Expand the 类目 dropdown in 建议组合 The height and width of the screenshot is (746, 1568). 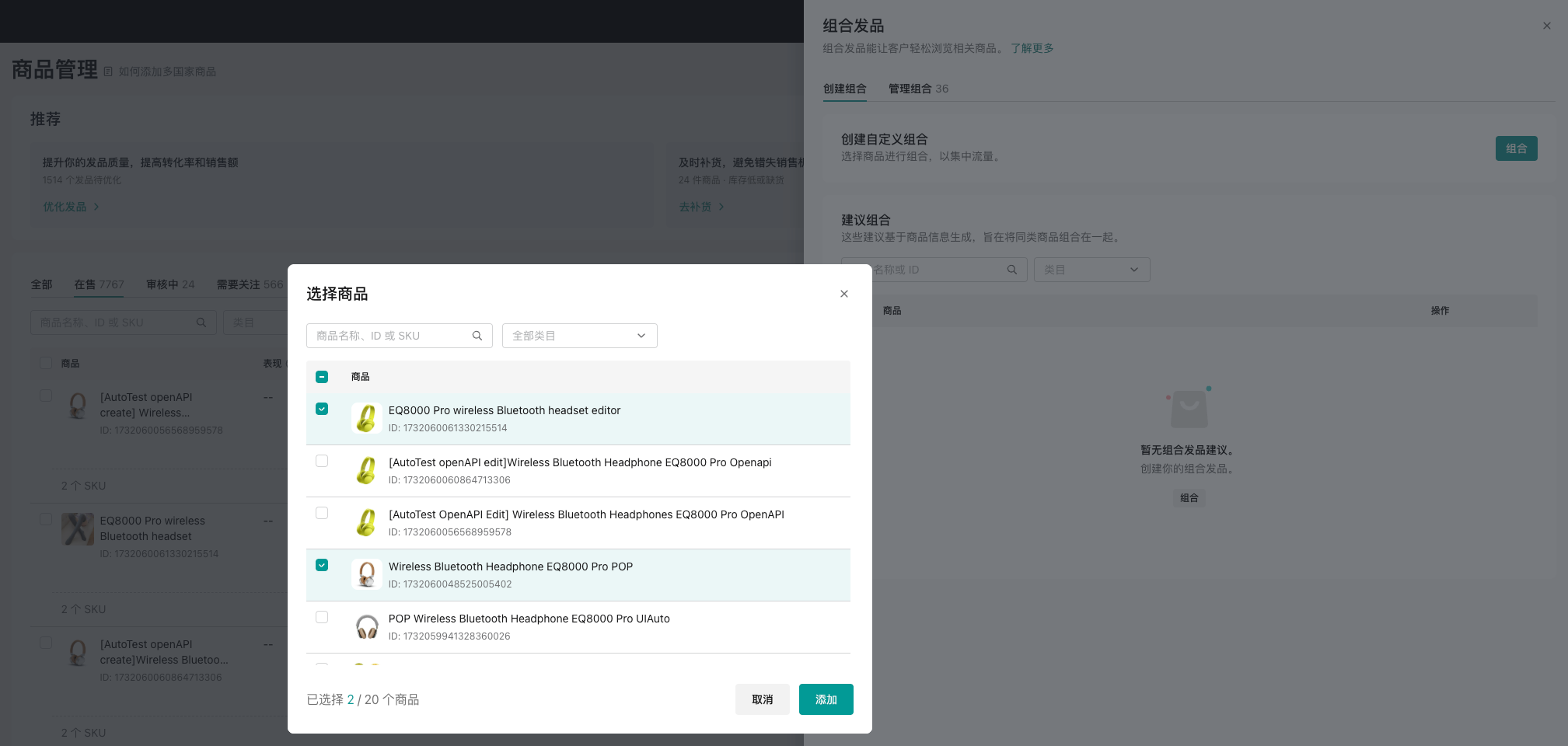coord(1091,270)
